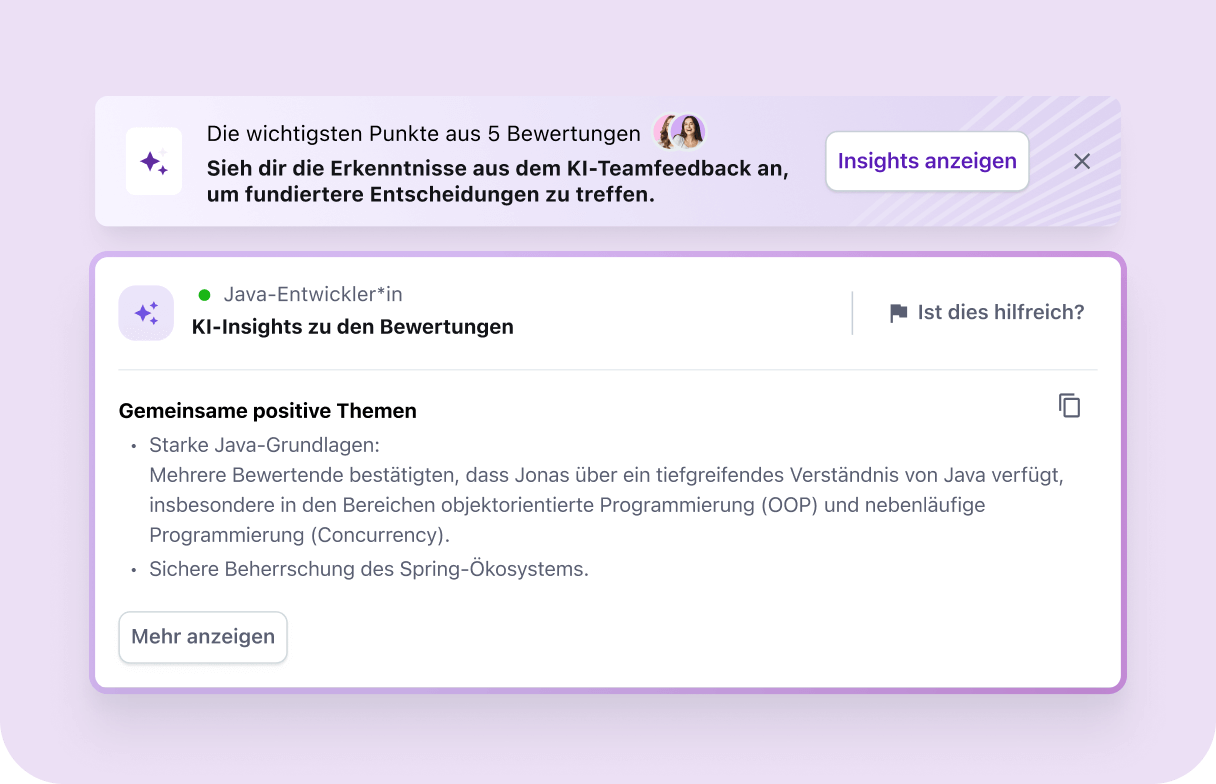Image resolution: width=1216 pixels, height=784 pixels.
Task: Click the paragraph mentioning Jonas's Java understanding
Action: tap(605, 505)
